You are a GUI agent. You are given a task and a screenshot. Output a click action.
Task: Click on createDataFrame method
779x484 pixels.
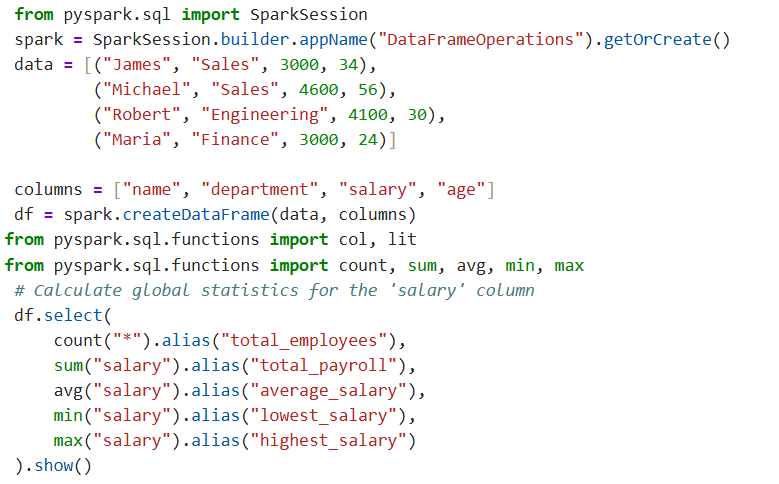click(x=196, y=215)
